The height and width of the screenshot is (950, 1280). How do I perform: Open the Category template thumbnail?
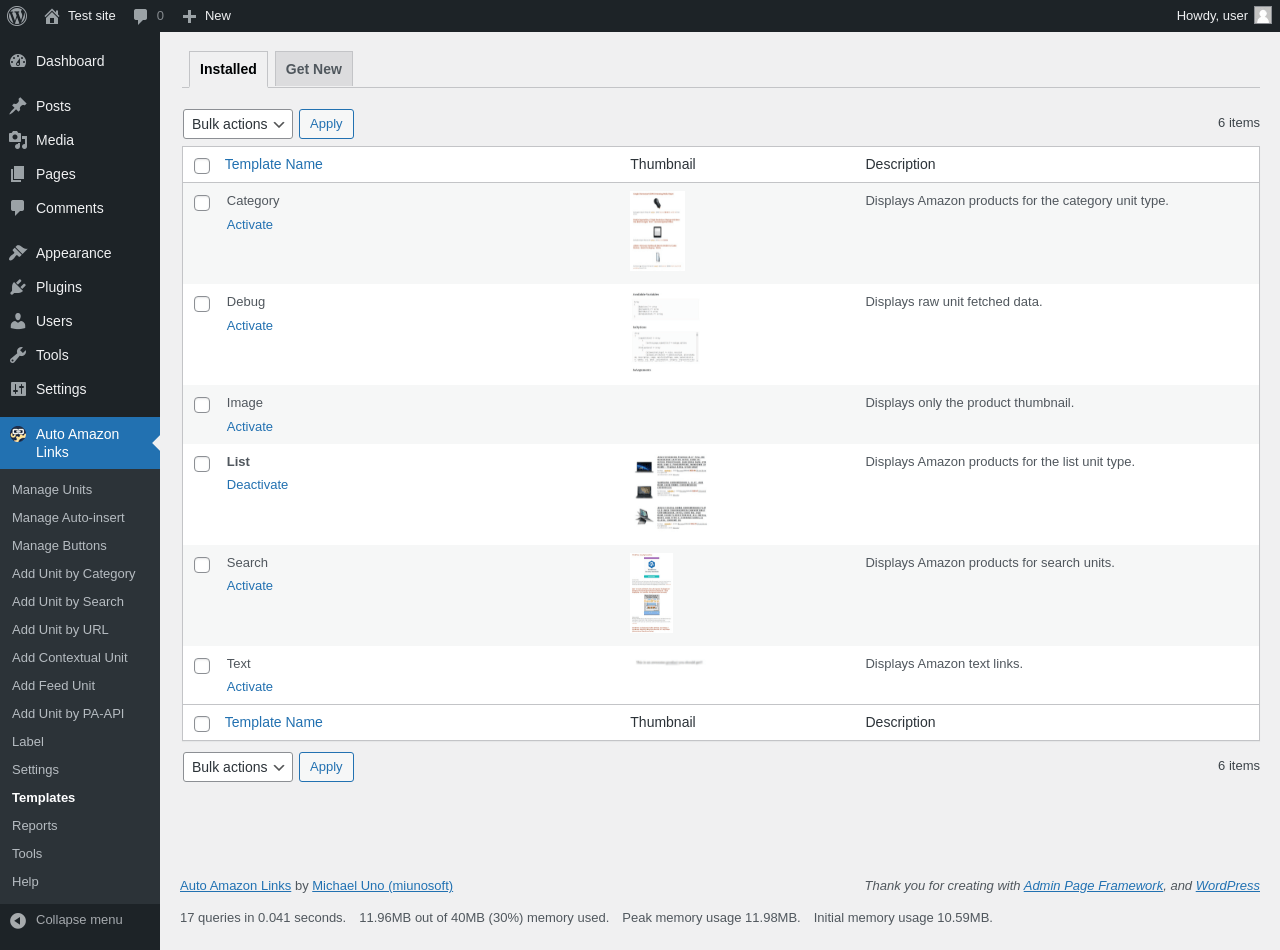pos(657,231)
